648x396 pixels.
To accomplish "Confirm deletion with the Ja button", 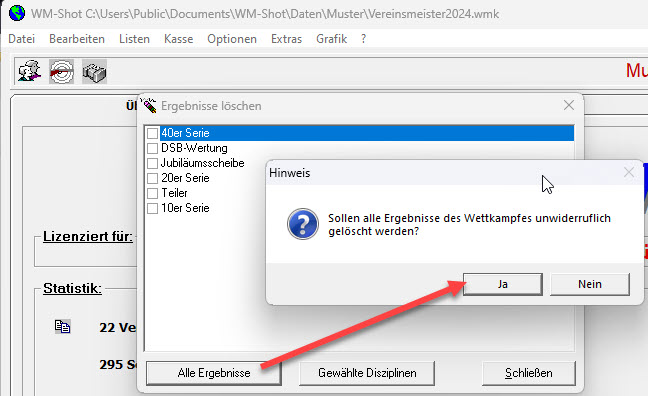I will [503, 284].
